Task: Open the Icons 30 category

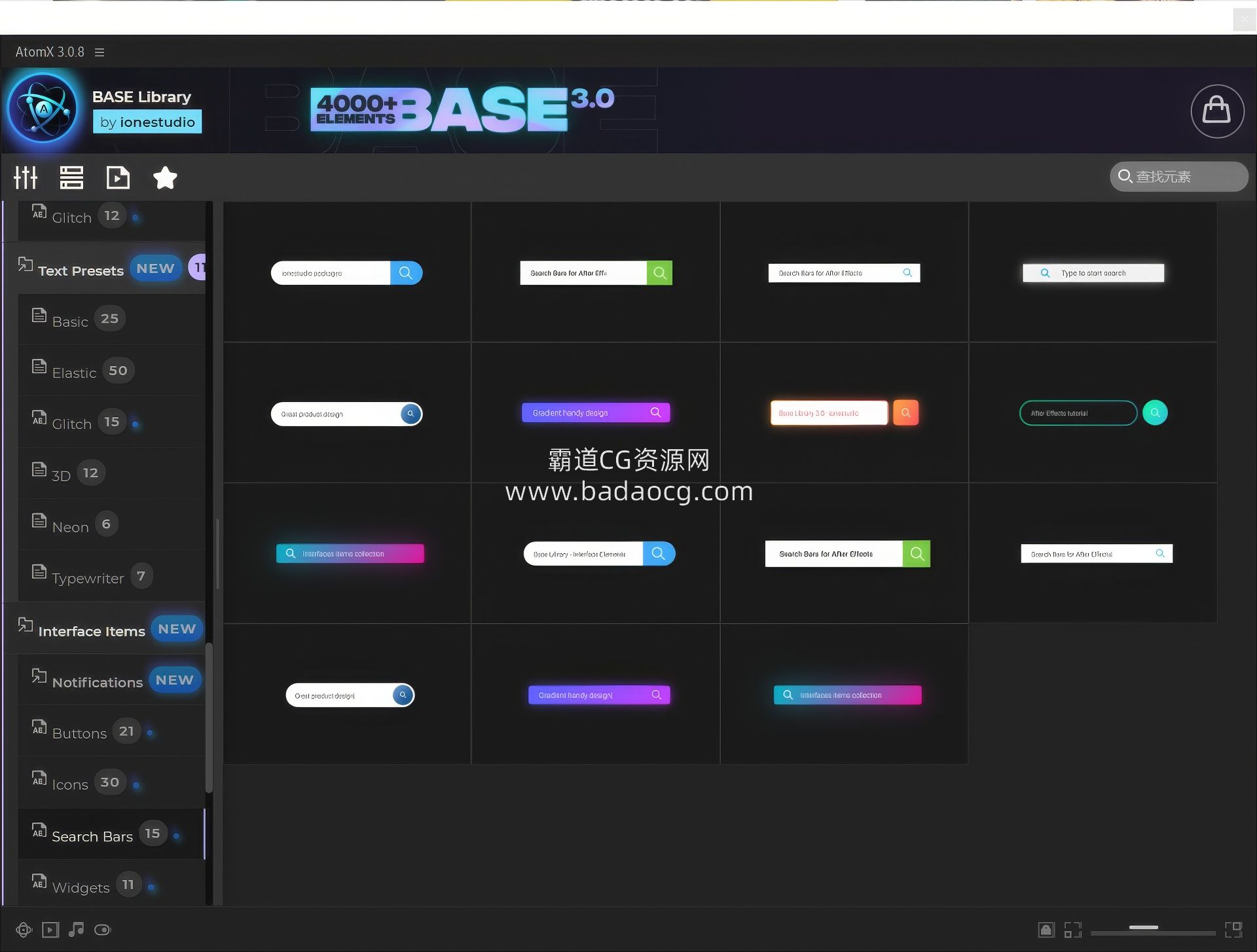Action: point(111,783)
